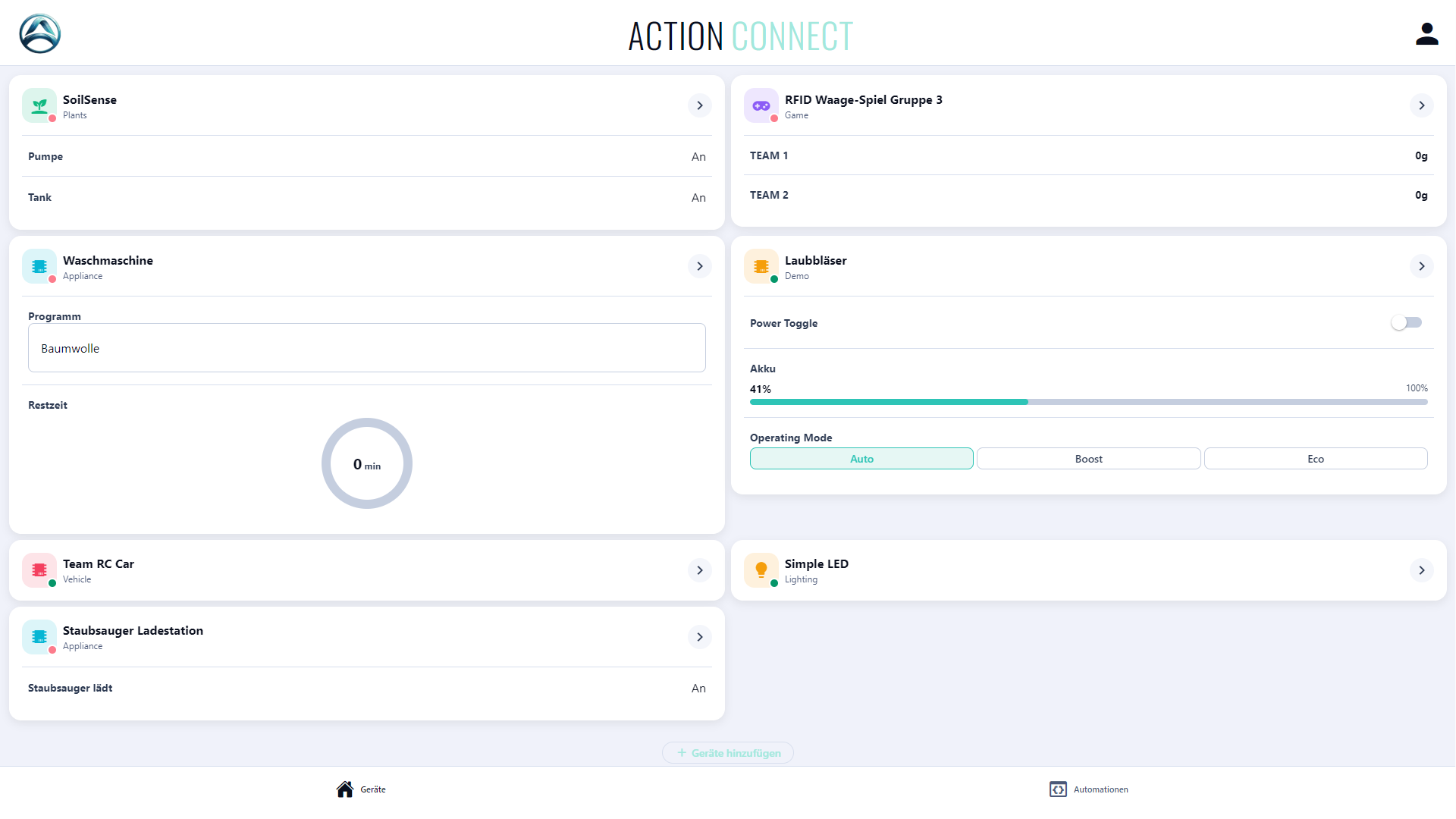Click the Staubsauger lädt row label
Viewport: 1456px width, 819px height.
(70, 688)
